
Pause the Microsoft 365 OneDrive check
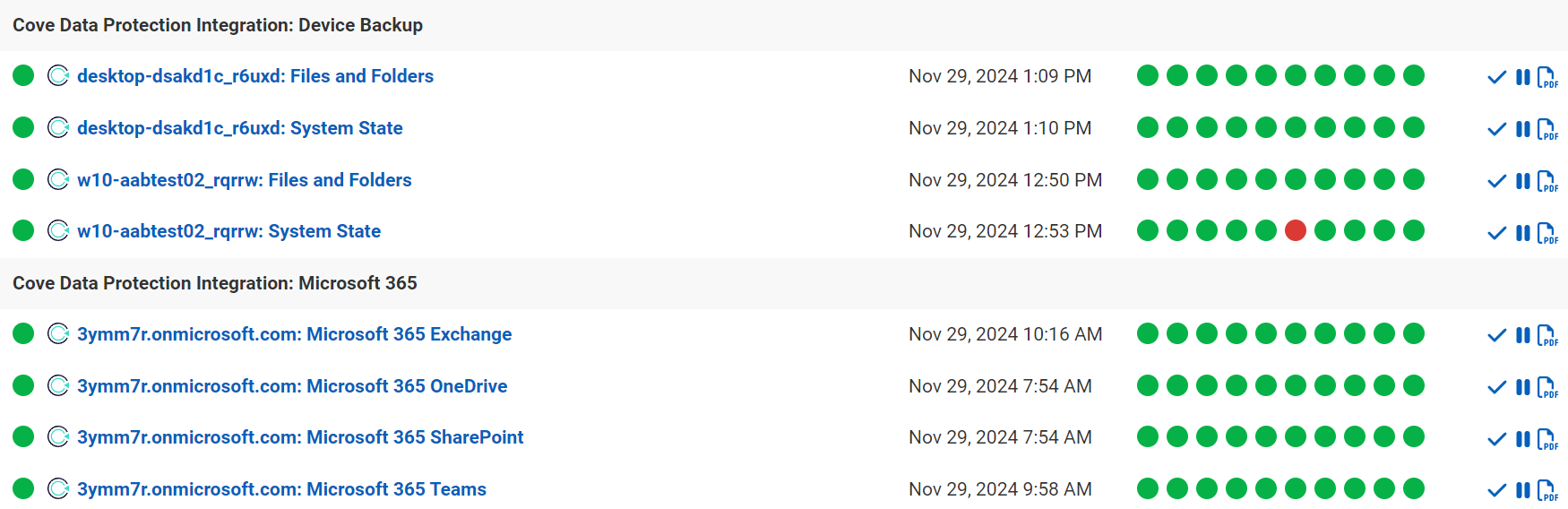point(1522,387)
